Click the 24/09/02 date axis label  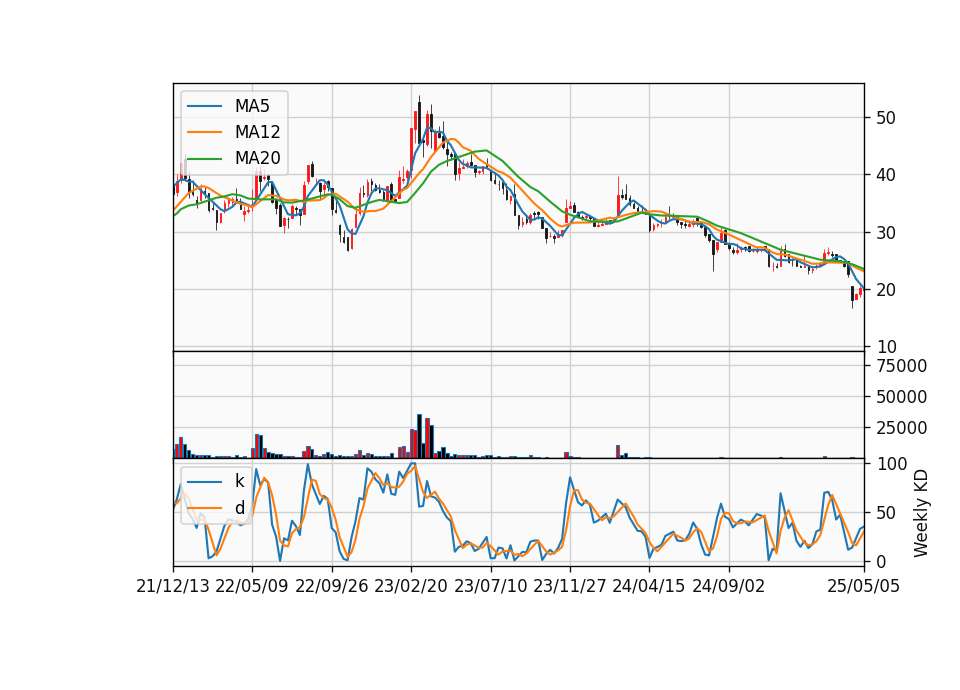[x=729, y=586]
